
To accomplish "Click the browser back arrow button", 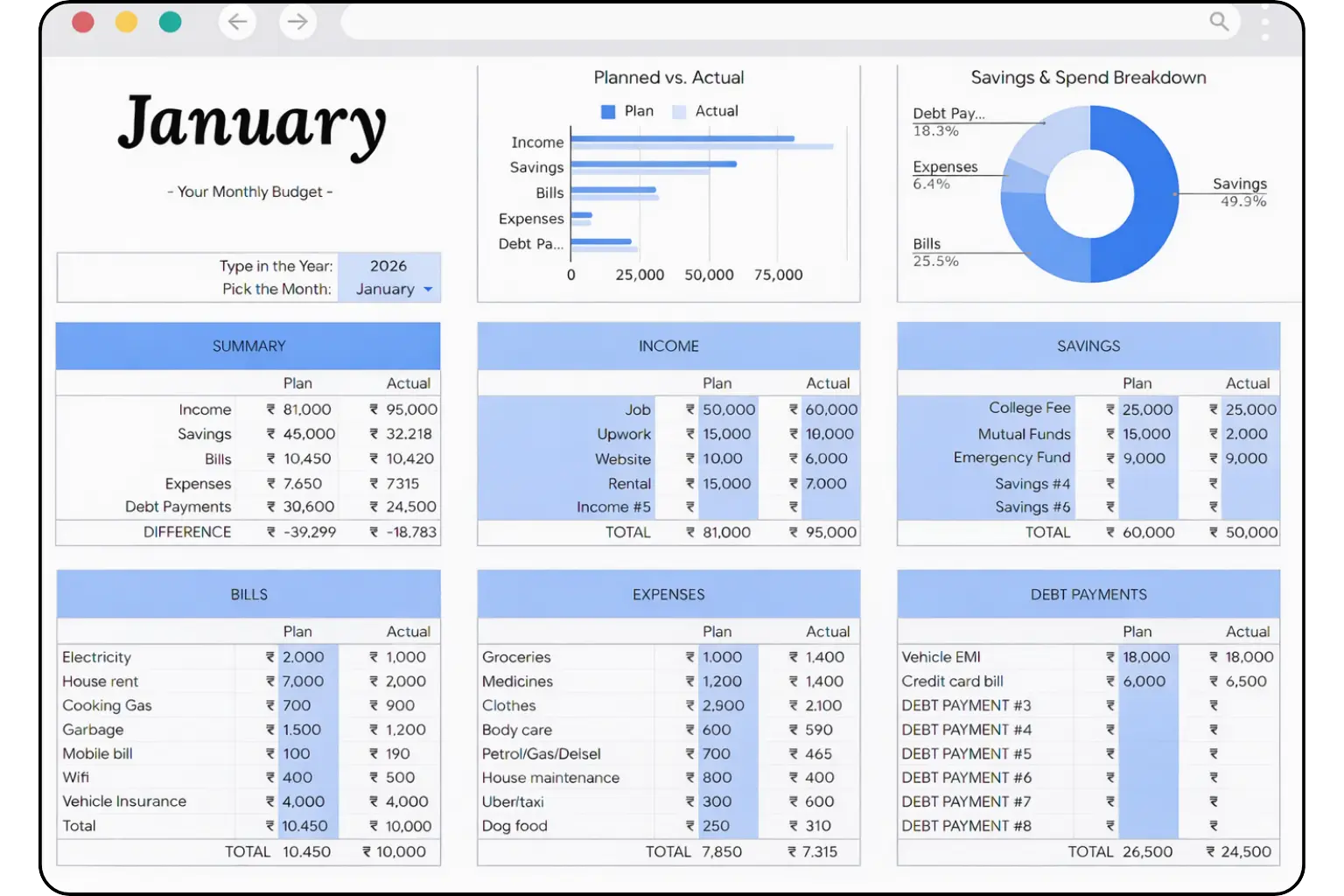I will 237,22.
